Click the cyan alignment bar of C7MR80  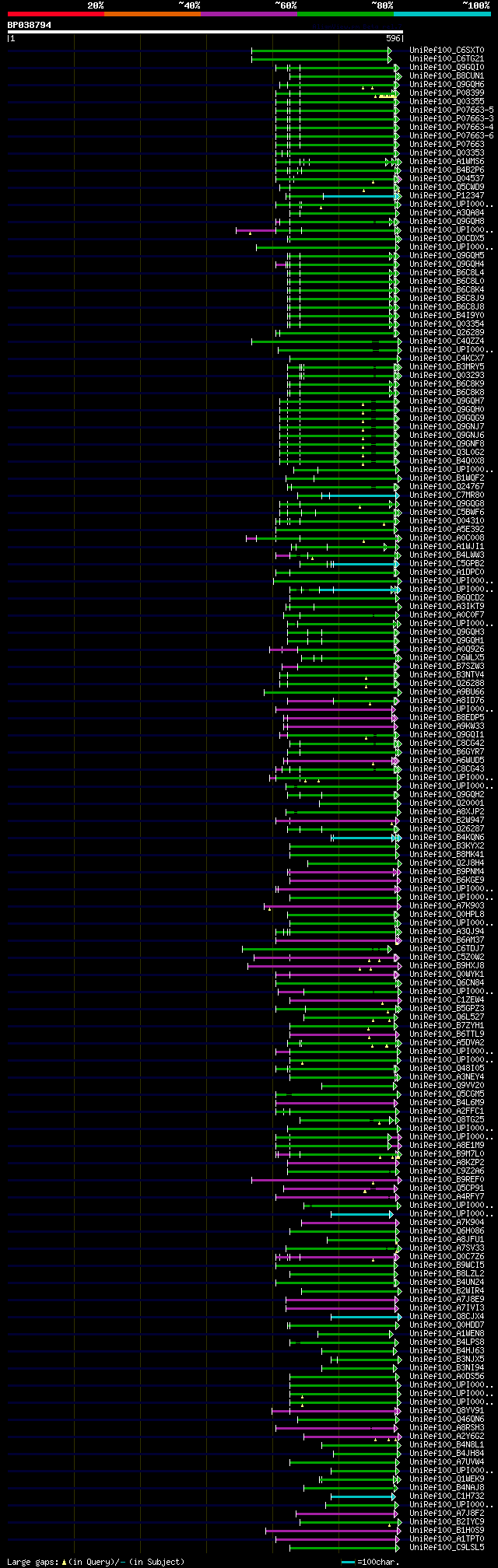pos(359,495)
